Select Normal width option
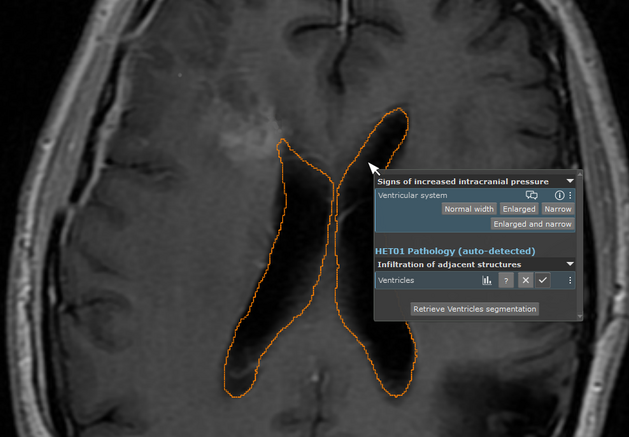Image resolution: width=629 pixels, height=437 pixels. (x=469, y=210)
